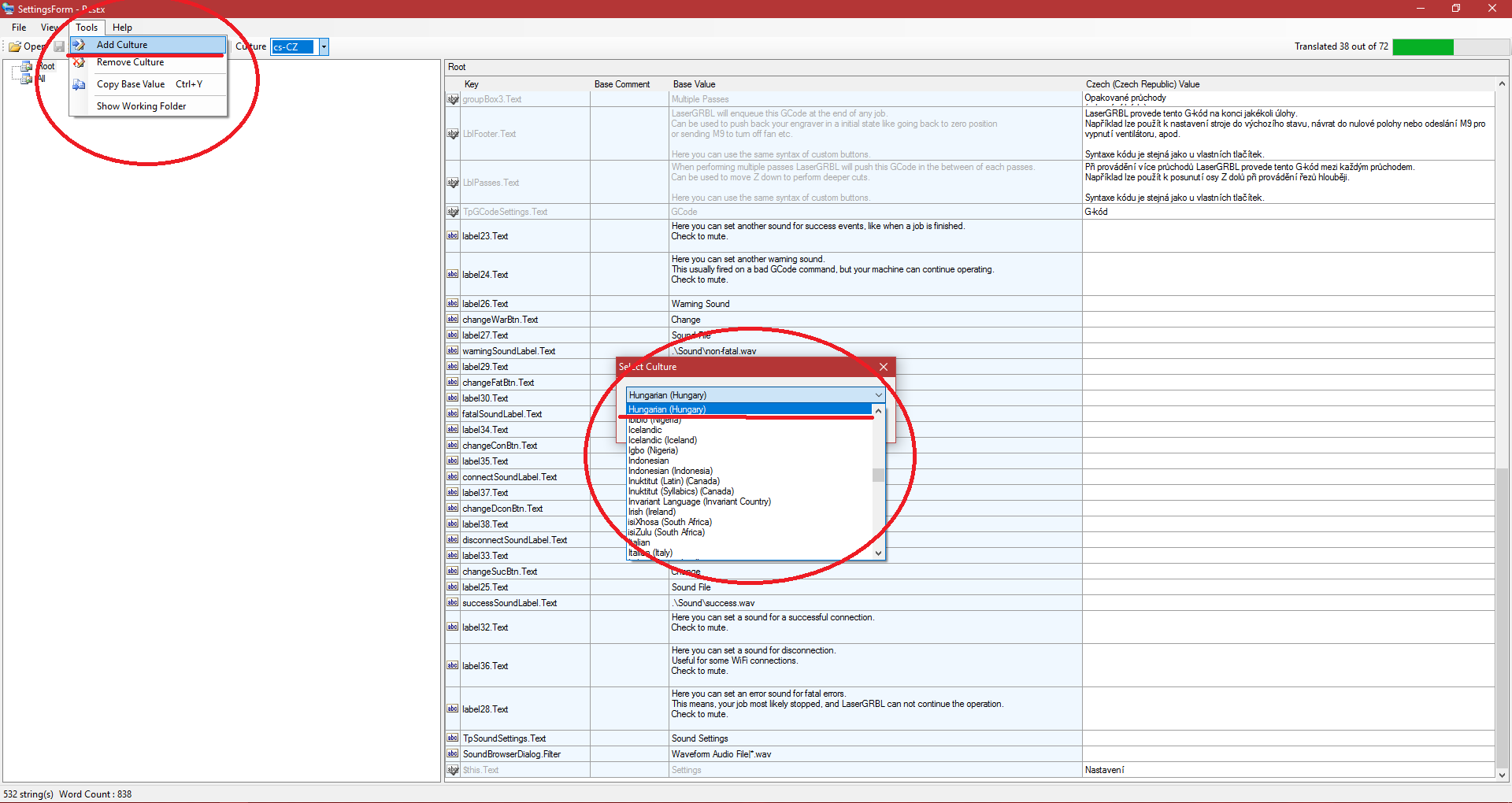Choose Copy Base Value from the Tools menu

coord(148,84)
